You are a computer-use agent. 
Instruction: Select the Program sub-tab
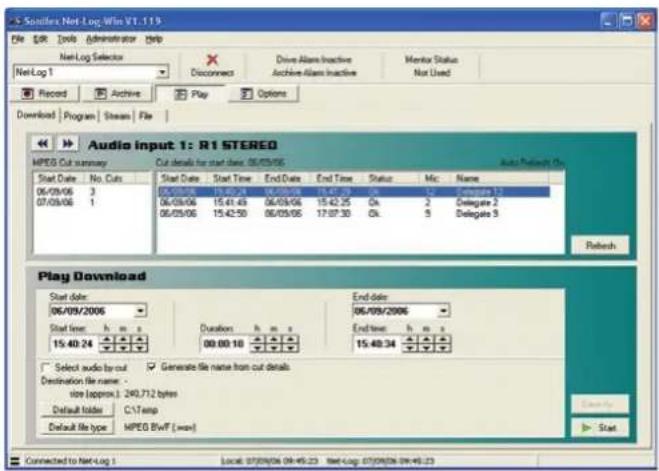pos(79,116)
